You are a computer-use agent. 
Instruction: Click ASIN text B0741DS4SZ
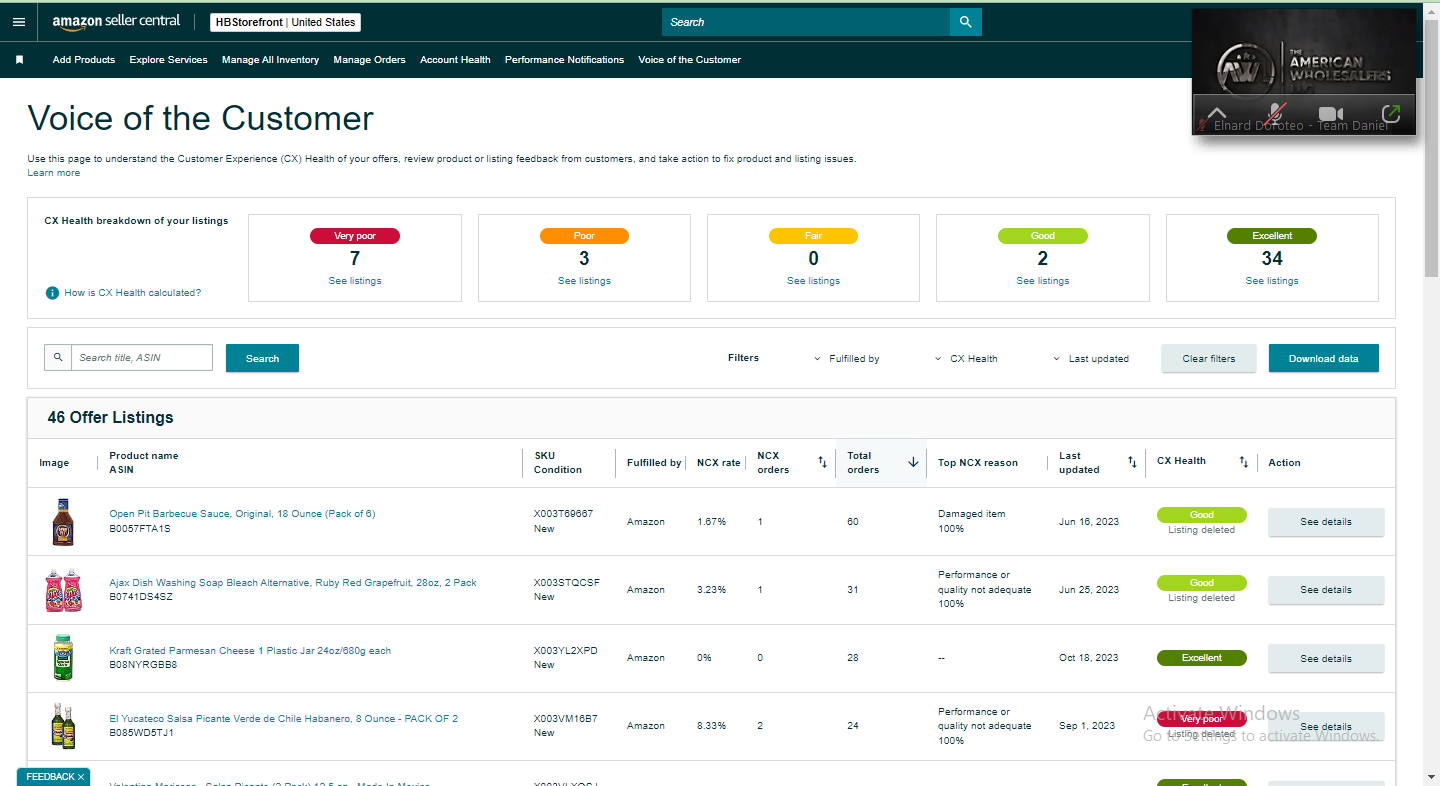coord(141,597)
